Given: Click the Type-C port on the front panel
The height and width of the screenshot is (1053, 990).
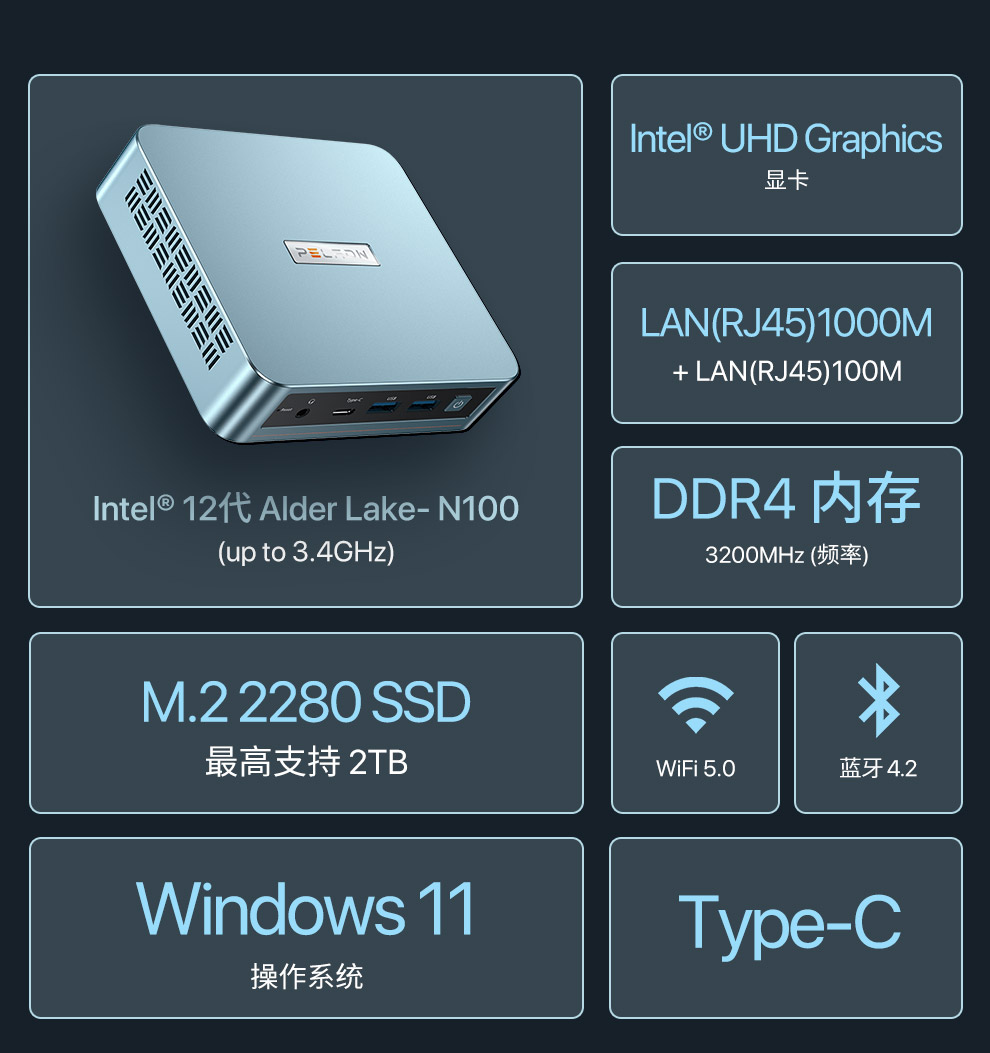Looking at the screenshot, I should pos(344,410).
